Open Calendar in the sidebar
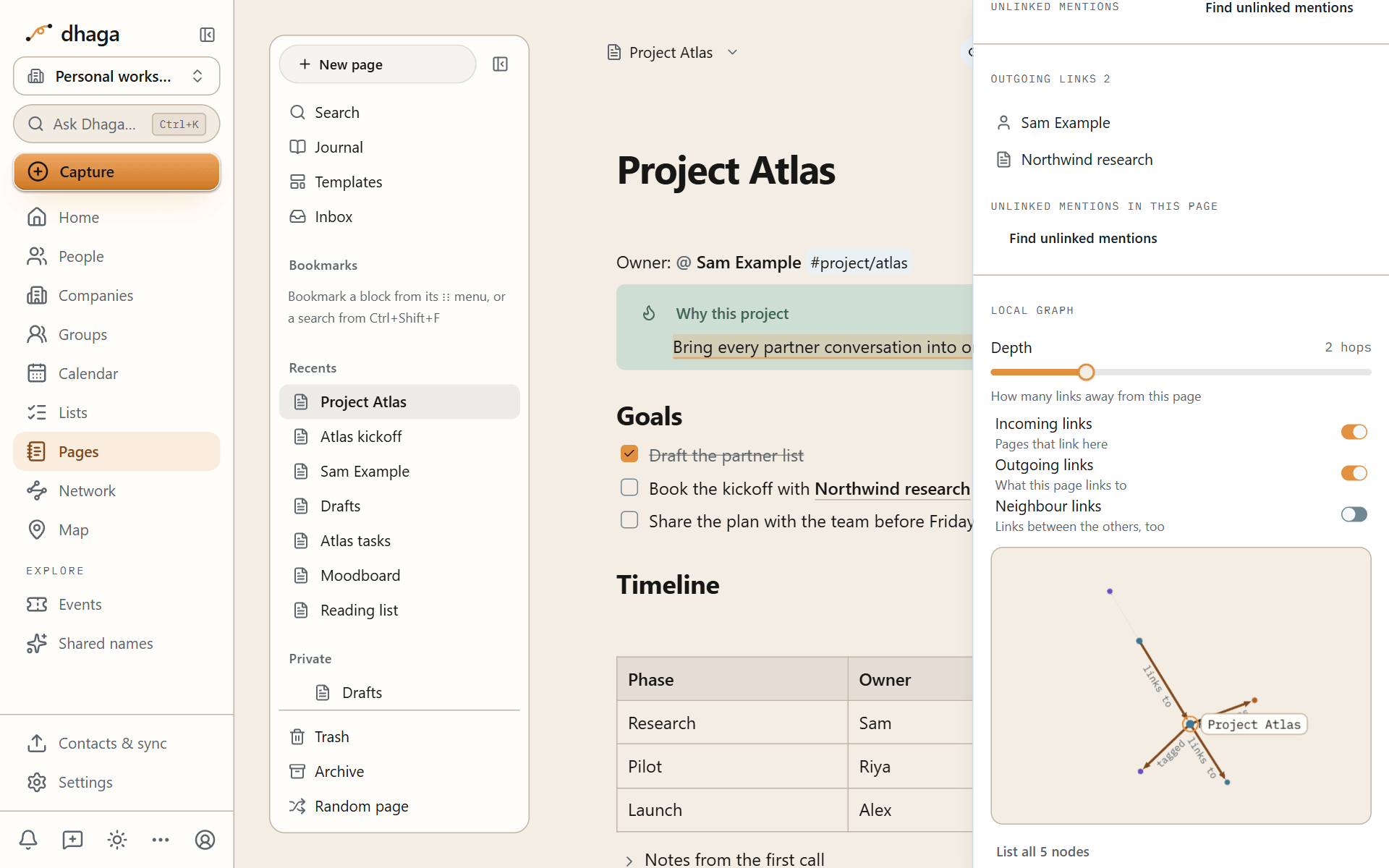 [x=116, y=373]
